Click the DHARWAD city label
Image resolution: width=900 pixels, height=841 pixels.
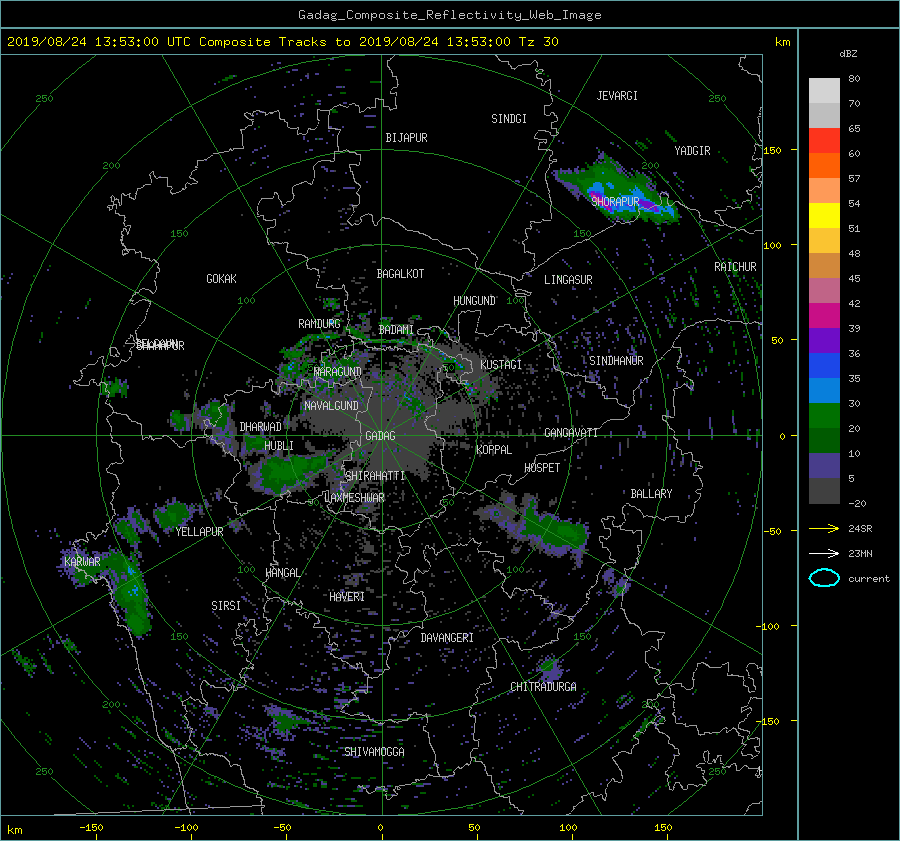tap(261, 427)
